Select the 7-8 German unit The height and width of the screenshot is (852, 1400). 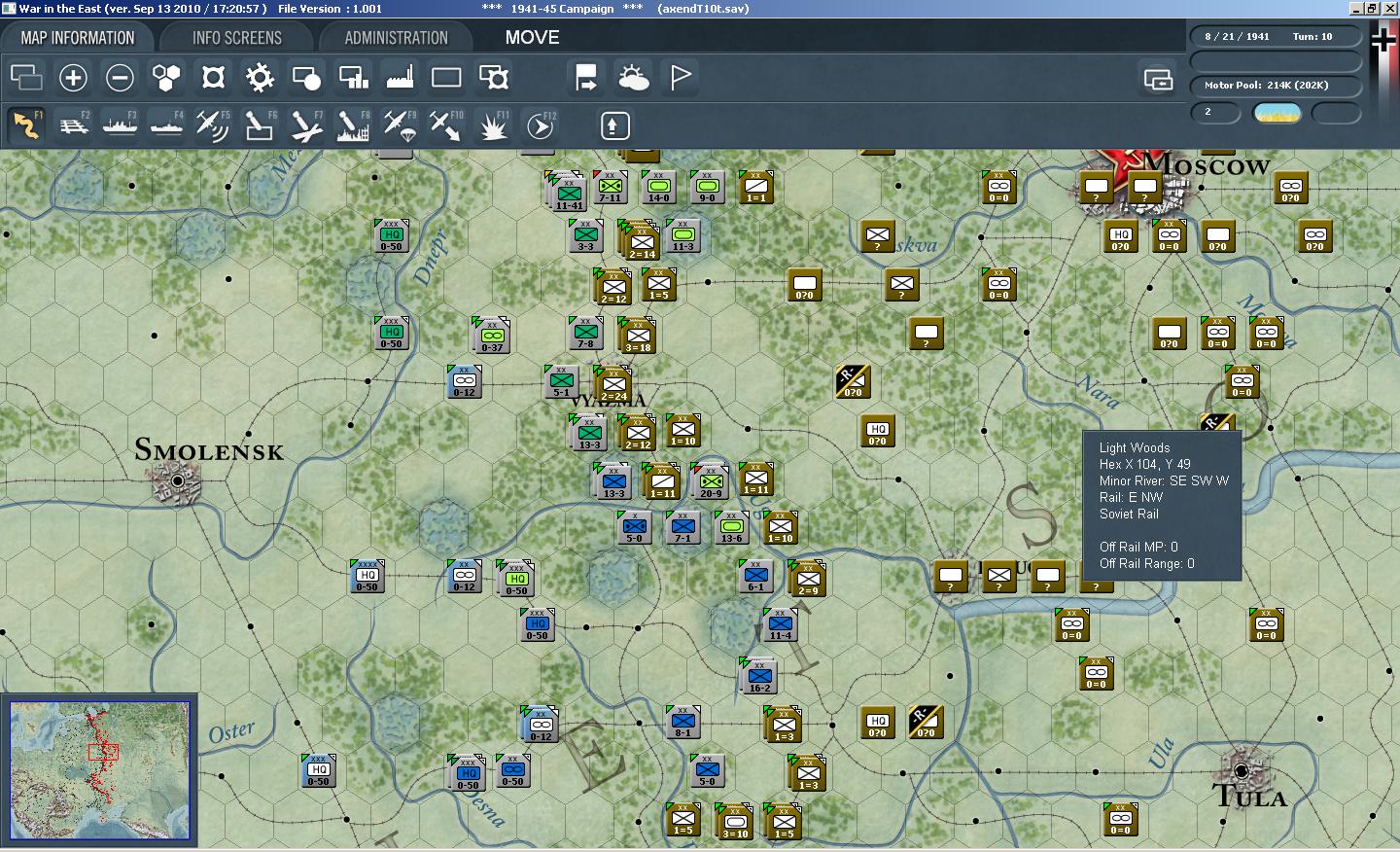[x=586, y=333]
